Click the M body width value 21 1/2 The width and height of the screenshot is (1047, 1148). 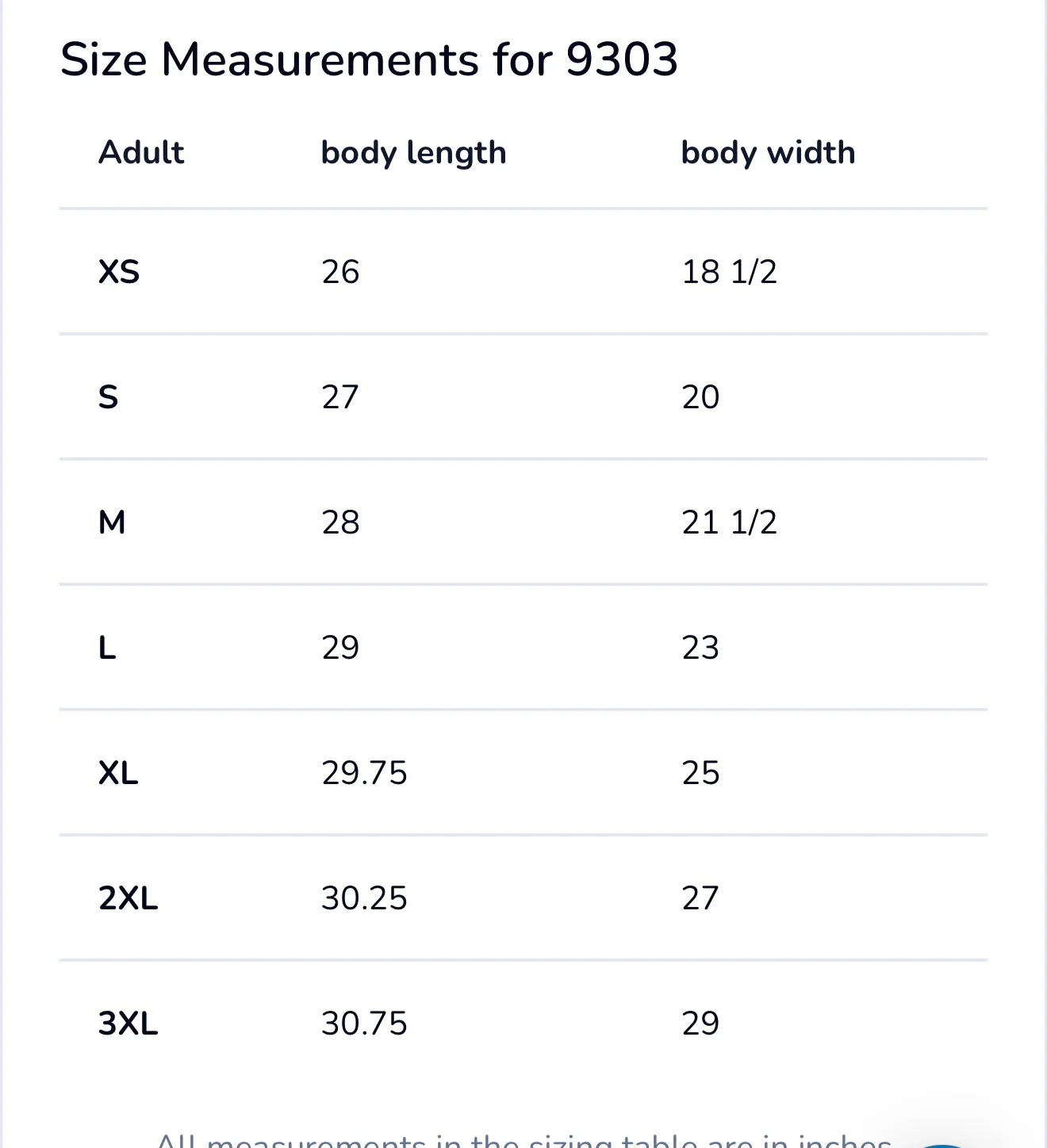pyautogui.click(x=729, y=522)
